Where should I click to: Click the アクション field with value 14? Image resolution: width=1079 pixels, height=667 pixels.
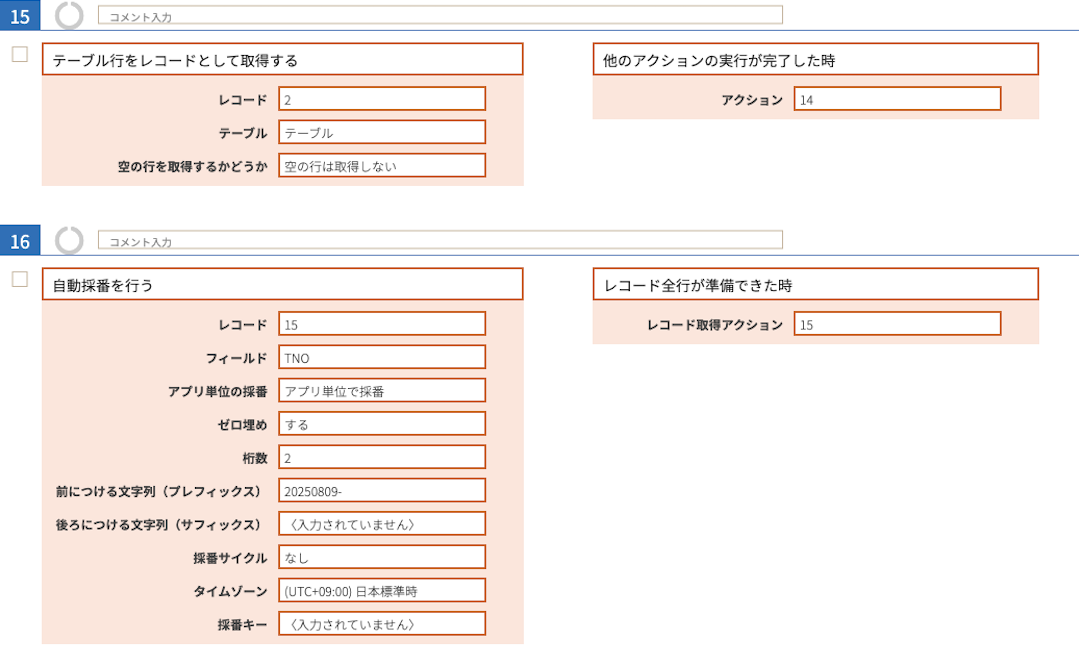[897, 99]
